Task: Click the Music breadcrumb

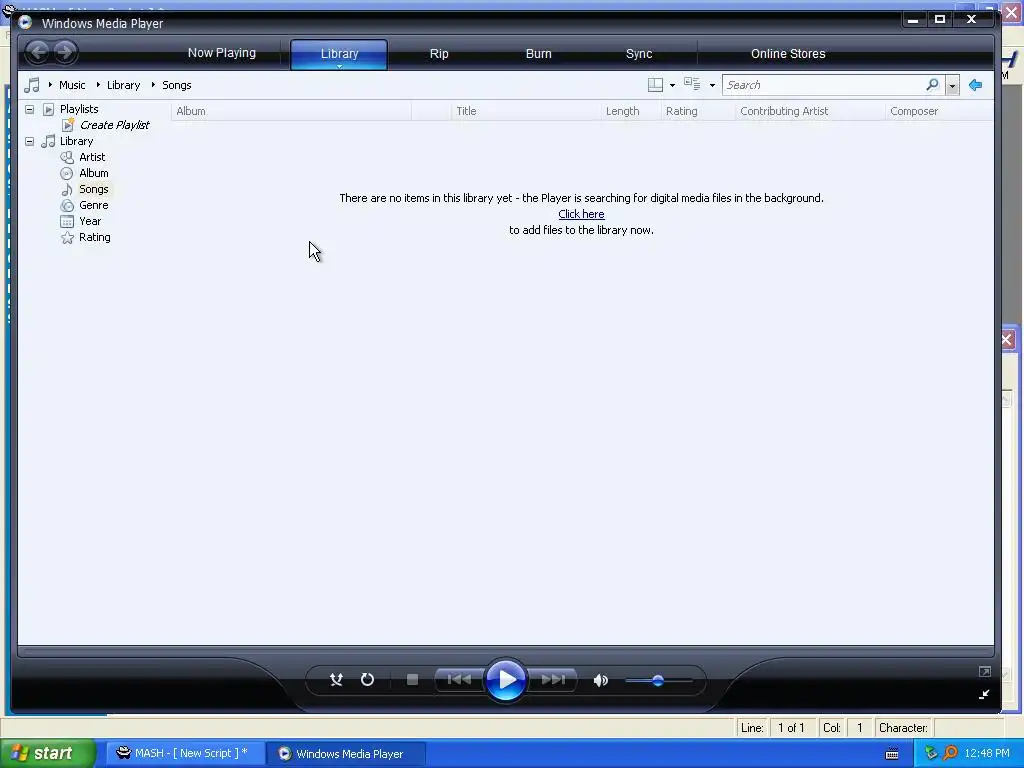Action: point(72,85)
